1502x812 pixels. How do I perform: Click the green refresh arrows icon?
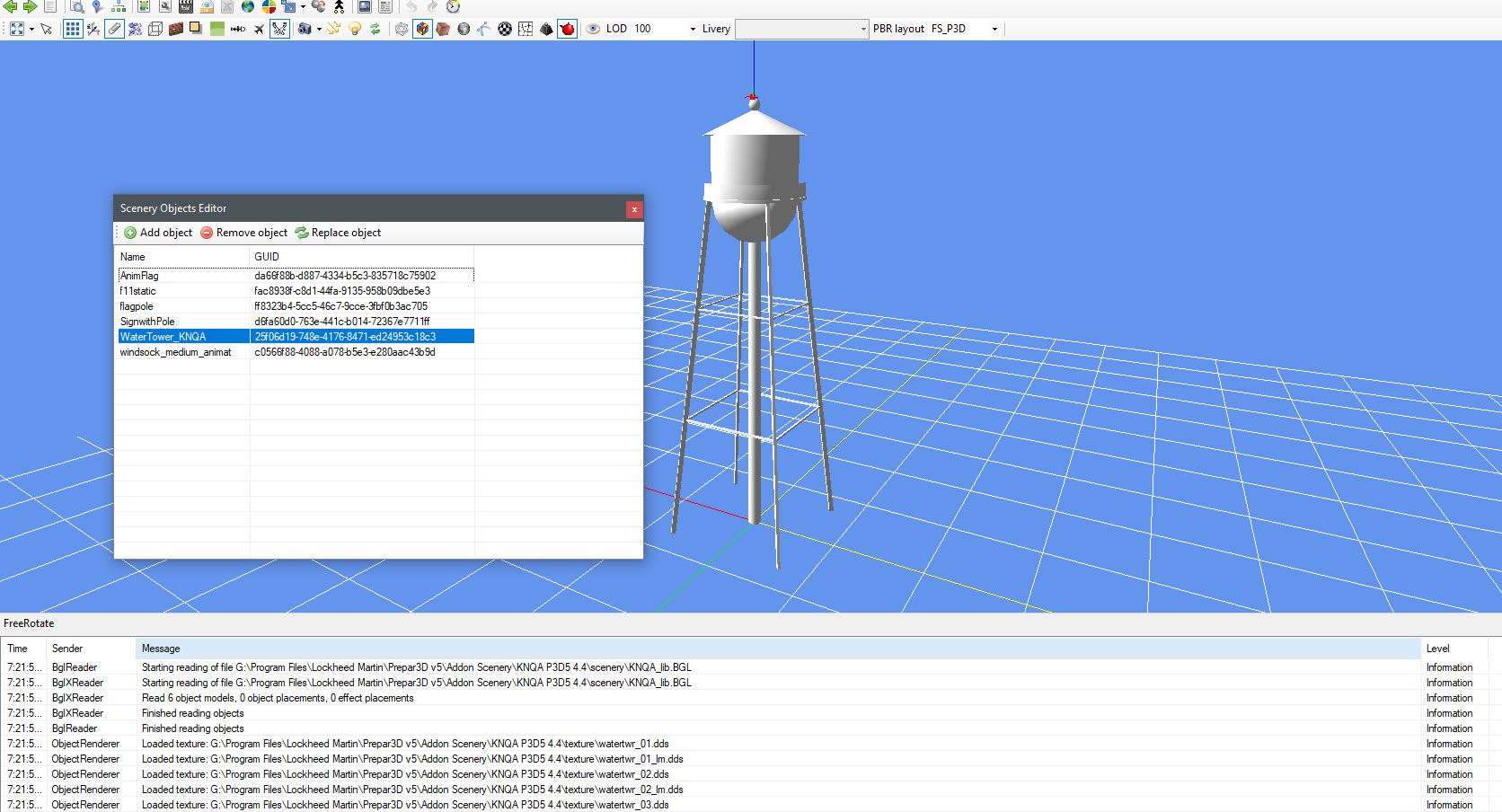point(375,29)
